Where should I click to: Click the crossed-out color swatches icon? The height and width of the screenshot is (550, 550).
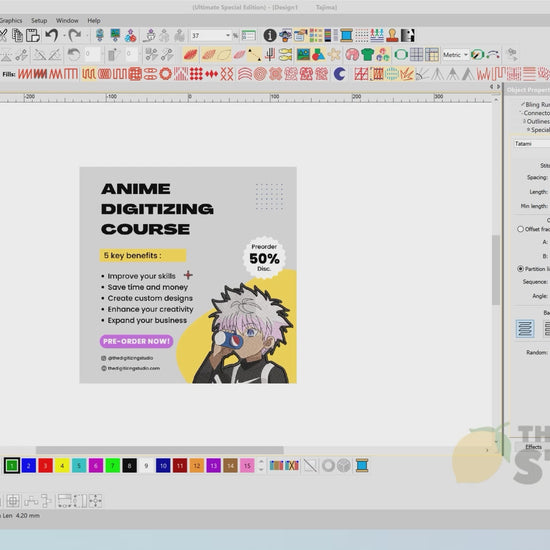pyautogui.click(x=292, y=465)
